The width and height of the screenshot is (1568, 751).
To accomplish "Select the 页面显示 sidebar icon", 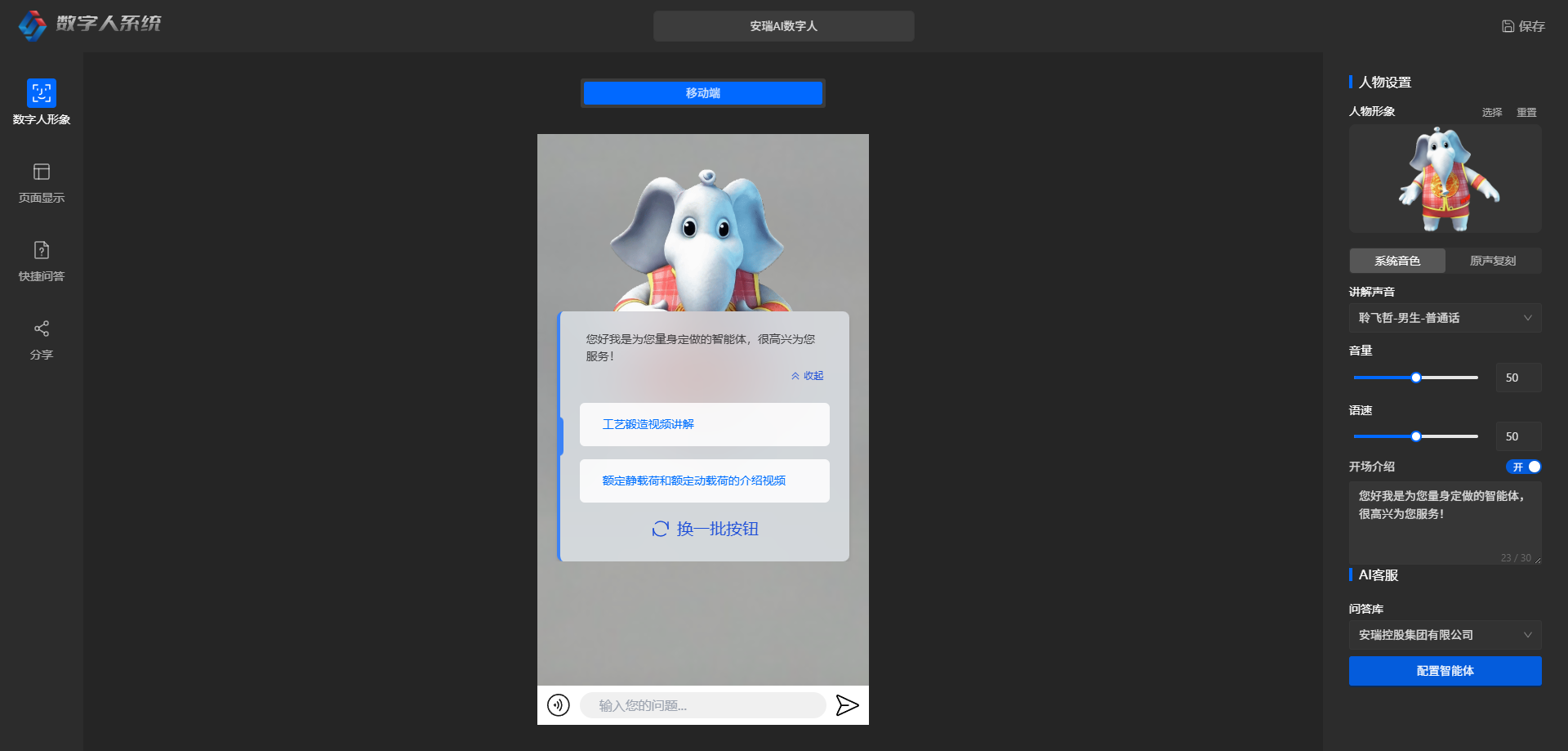I will pyautogui.click(x=41, y=181).
